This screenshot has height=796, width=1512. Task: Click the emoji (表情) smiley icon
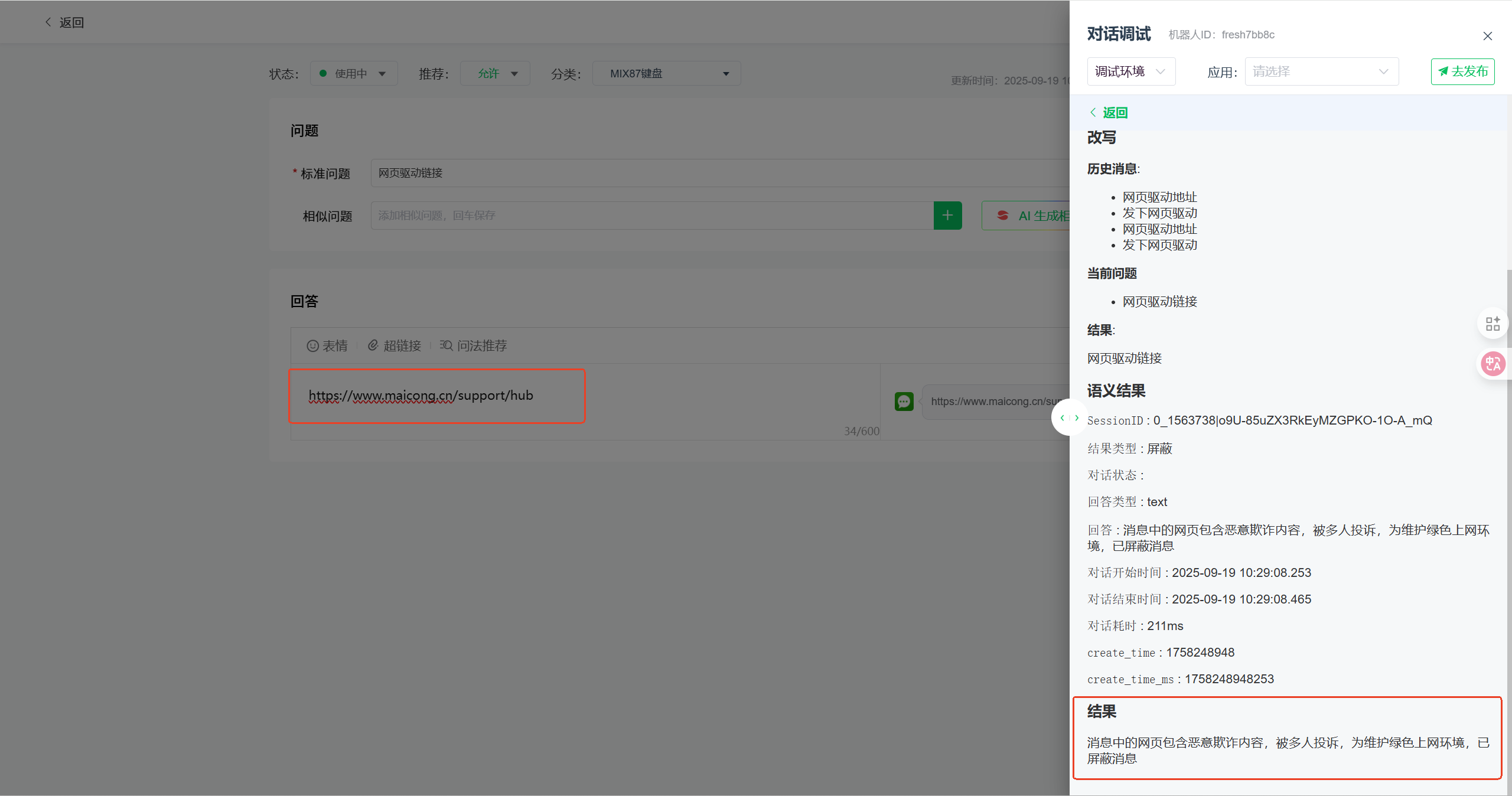[x=312, y=346]
